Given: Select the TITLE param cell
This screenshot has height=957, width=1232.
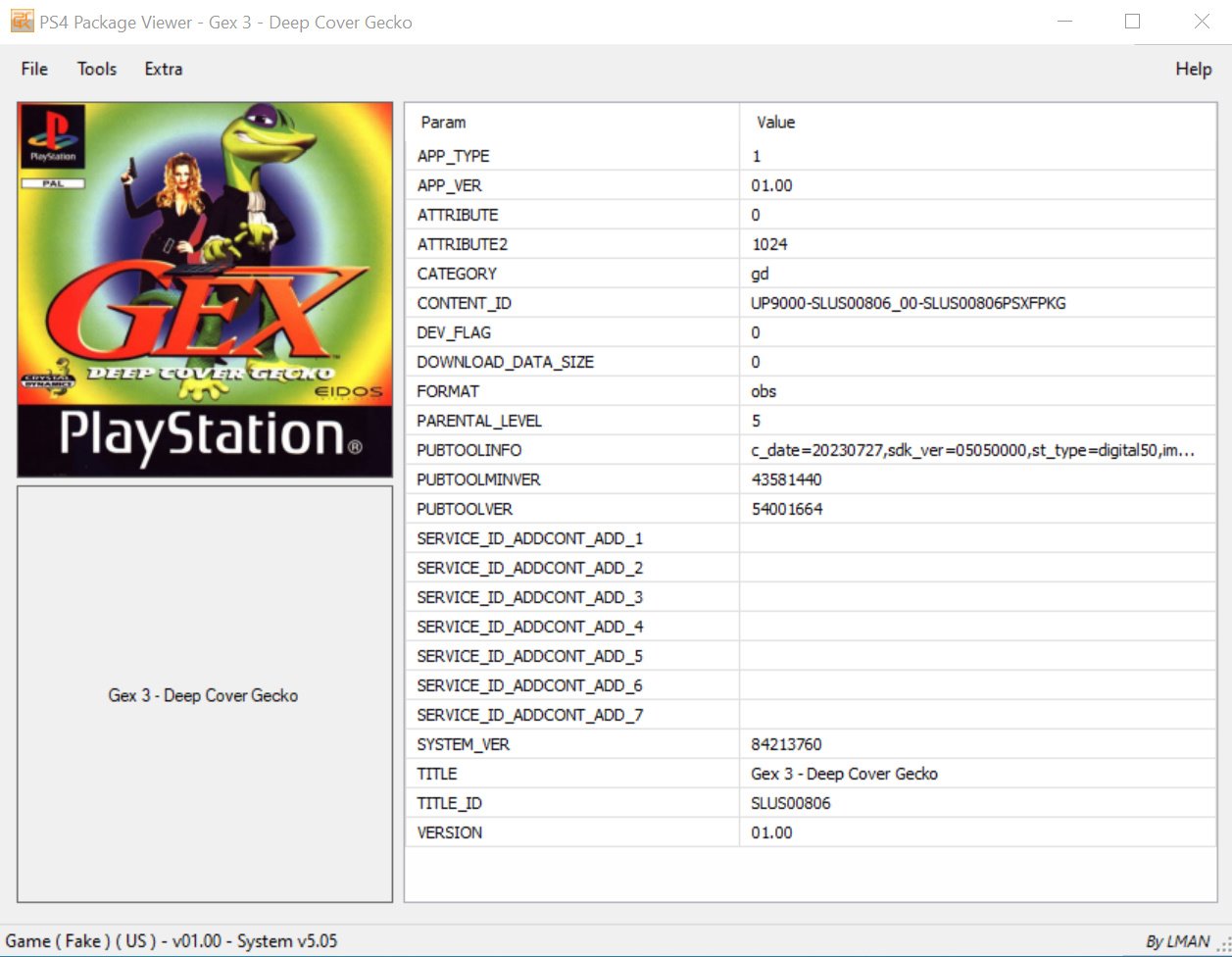Looking at the screenshot, I should [x=572, y=774].
